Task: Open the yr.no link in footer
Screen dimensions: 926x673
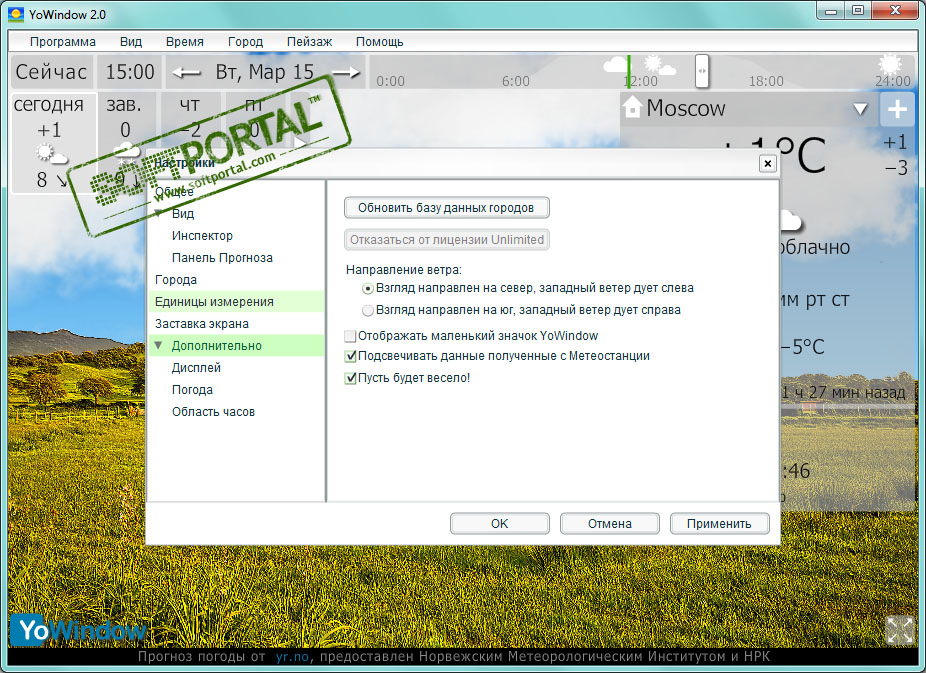Action: 292,656
